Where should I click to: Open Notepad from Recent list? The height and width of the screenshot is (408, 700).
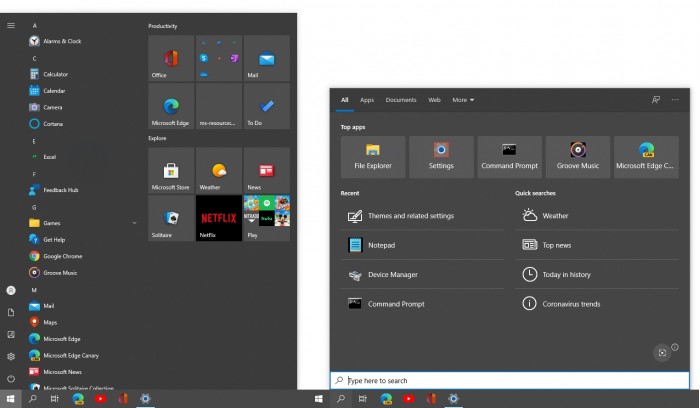(422, 245)
